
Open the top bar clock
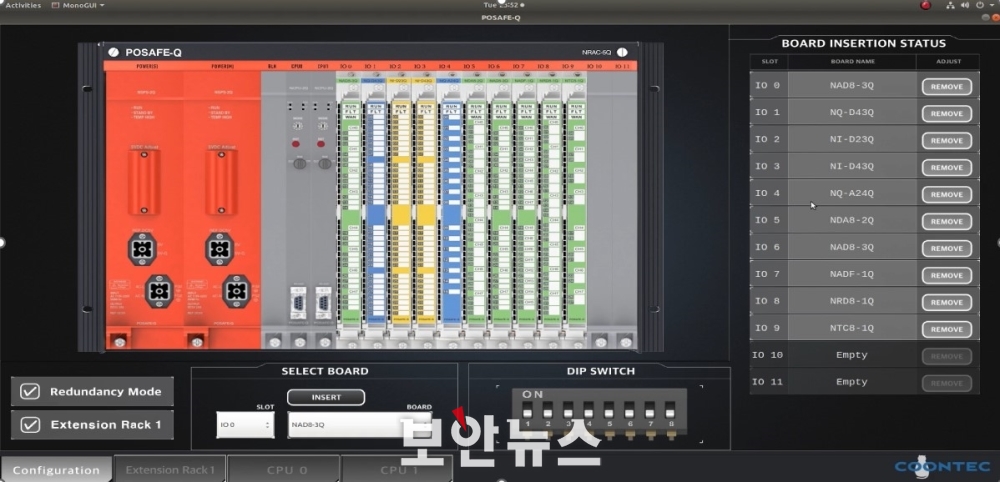503,5
